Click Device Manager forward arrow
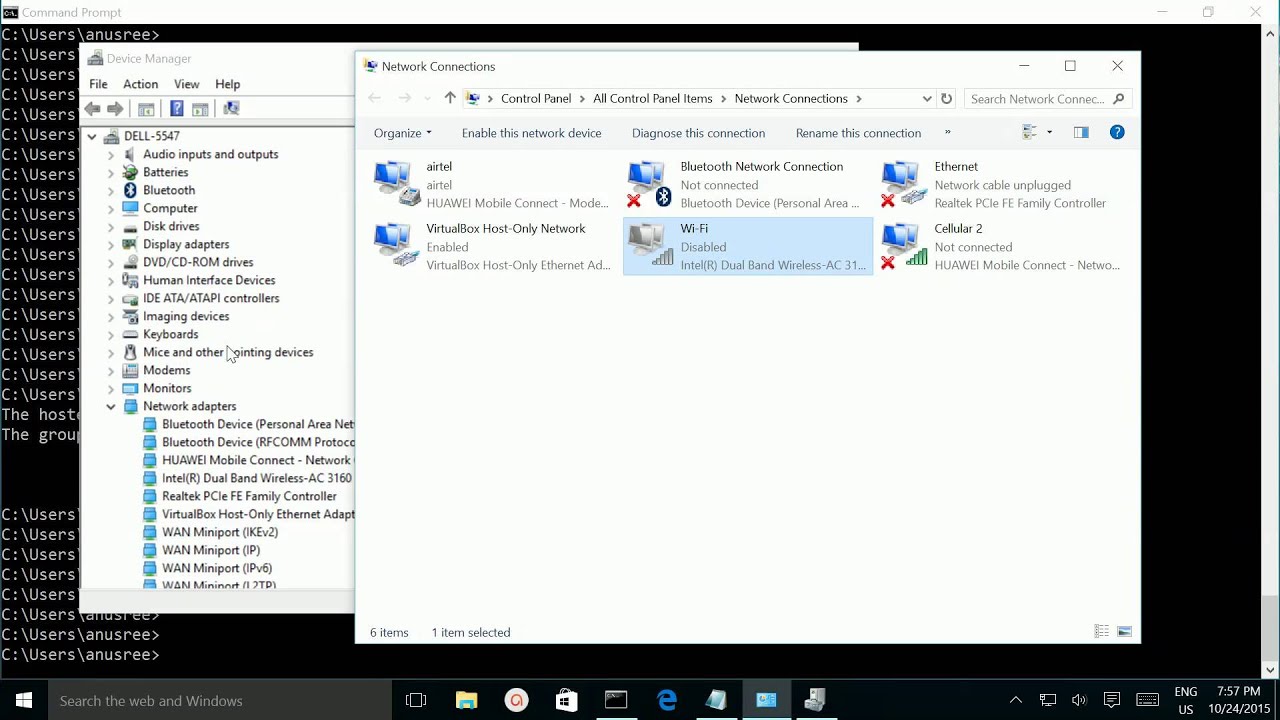Image resolution: width=1280 pixels, height=720 pixels. point(115,108)
